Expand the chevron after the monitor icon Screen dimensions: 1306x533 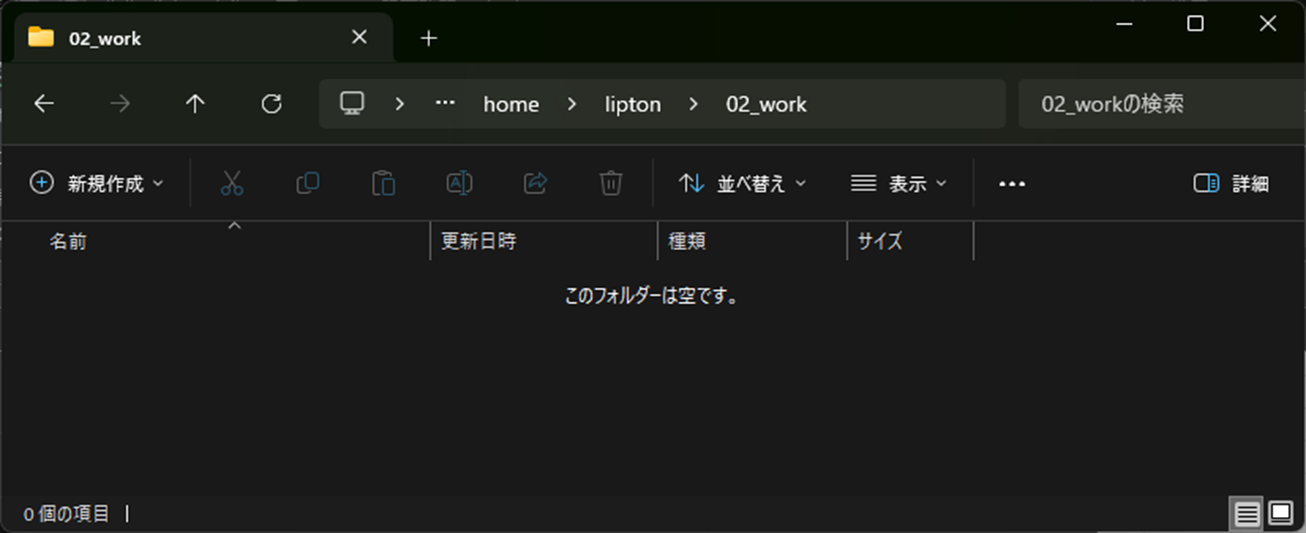pos(400,104)
